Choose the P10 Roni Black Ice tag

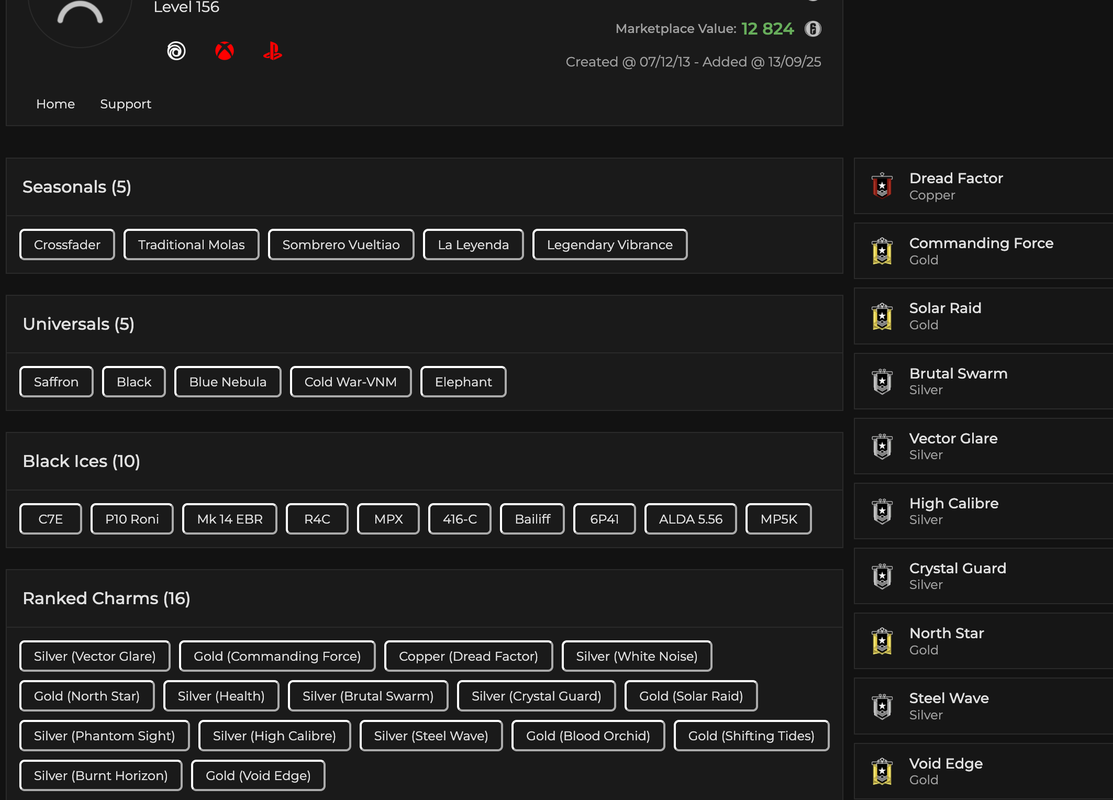click(x=132, y=519)
